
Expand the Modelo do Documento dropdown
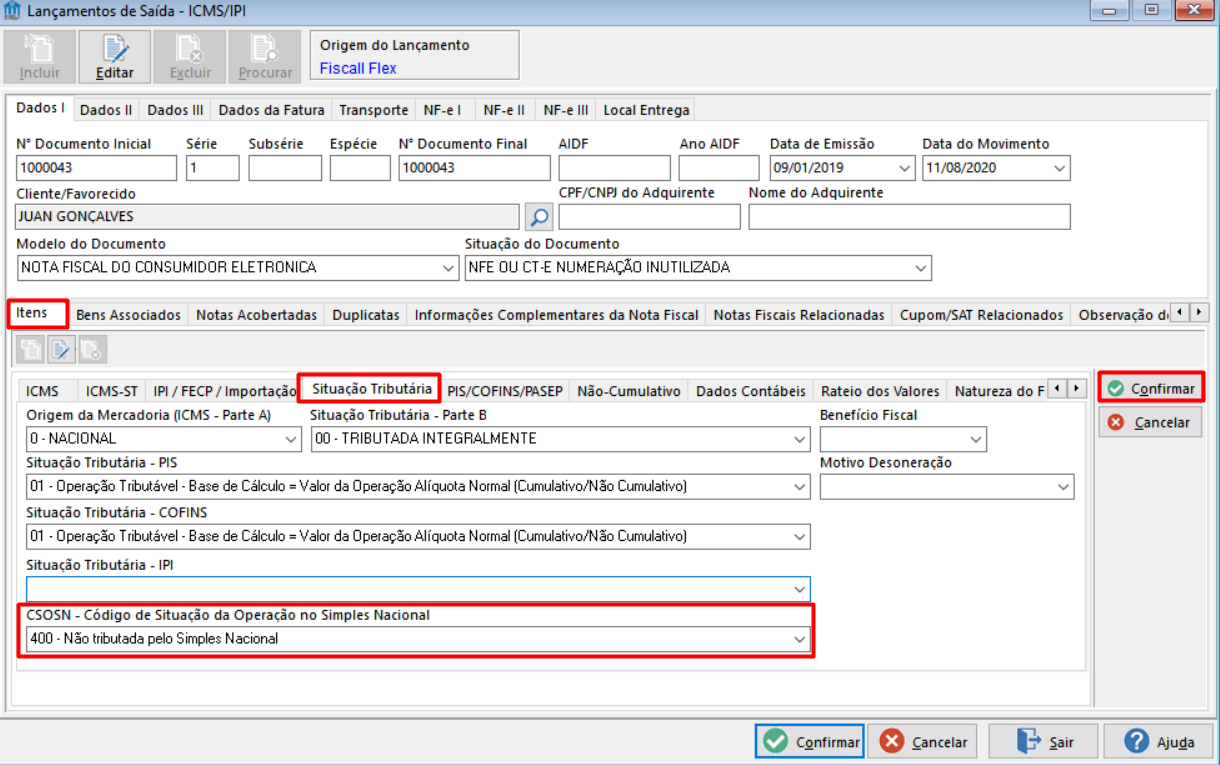[449, 268]
